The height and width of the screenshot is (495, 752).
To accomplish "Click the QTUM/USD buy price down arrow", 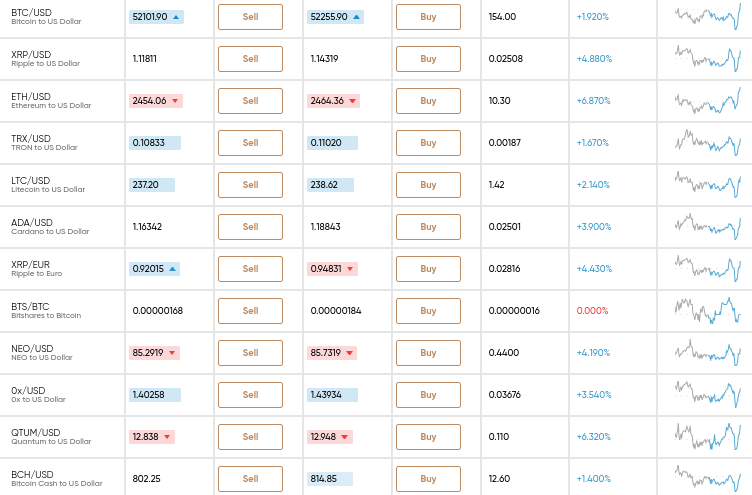I will click(x=344, y=437).
